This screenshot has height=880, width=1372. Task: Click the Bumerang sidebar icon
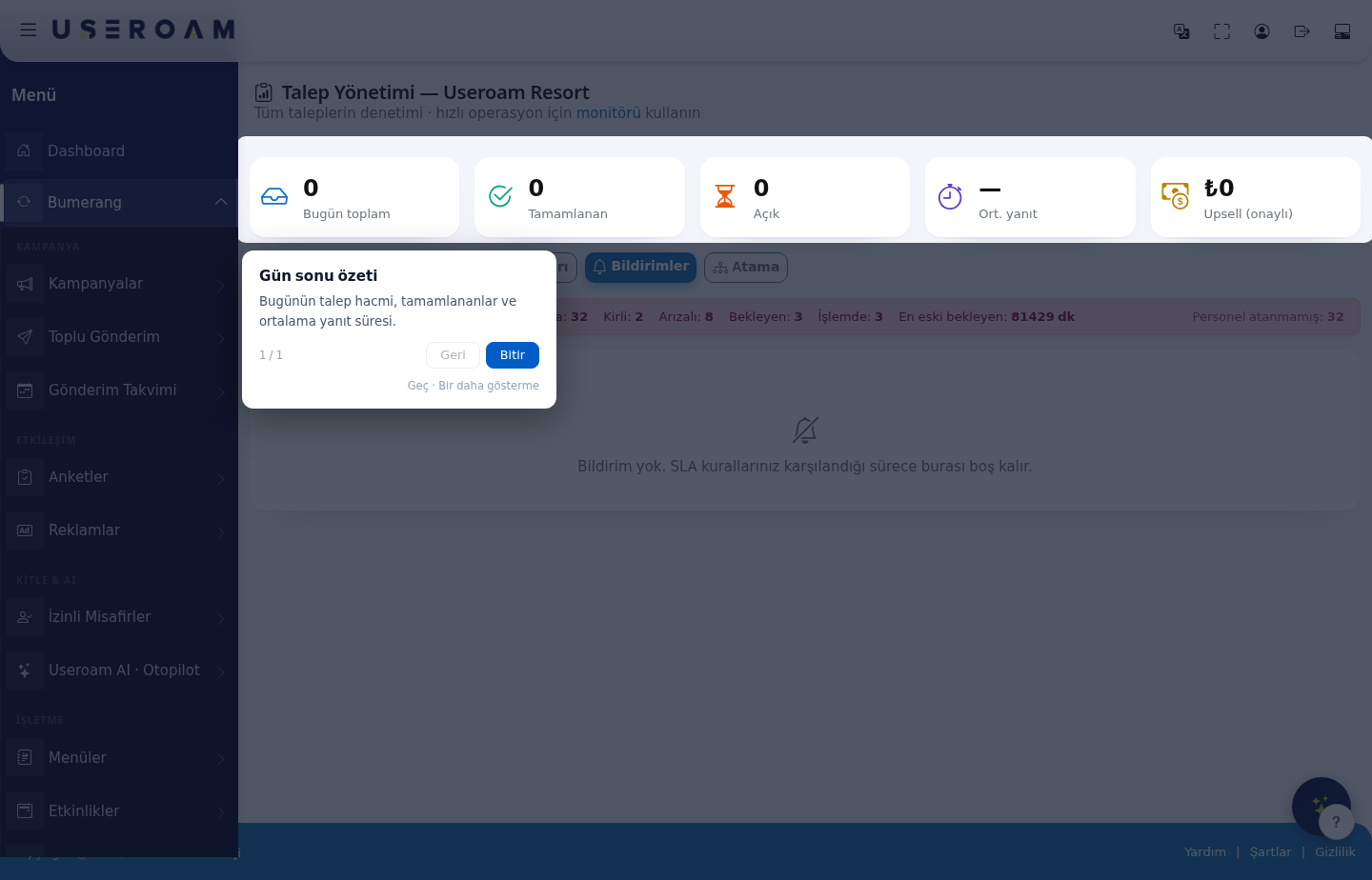coord(24,202)
